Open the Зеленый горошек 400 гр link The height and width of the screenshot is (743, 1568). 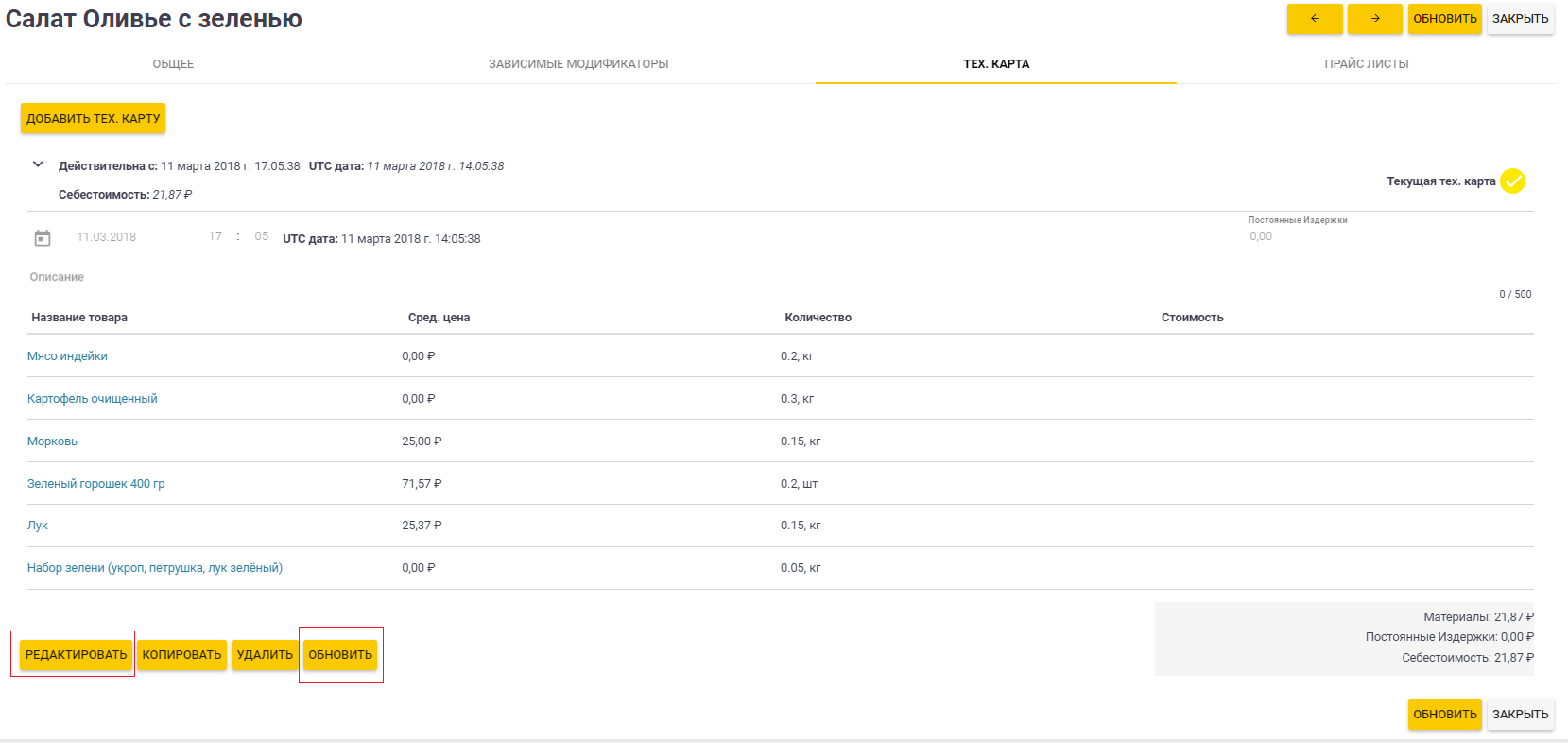click(x=95, y=483)
